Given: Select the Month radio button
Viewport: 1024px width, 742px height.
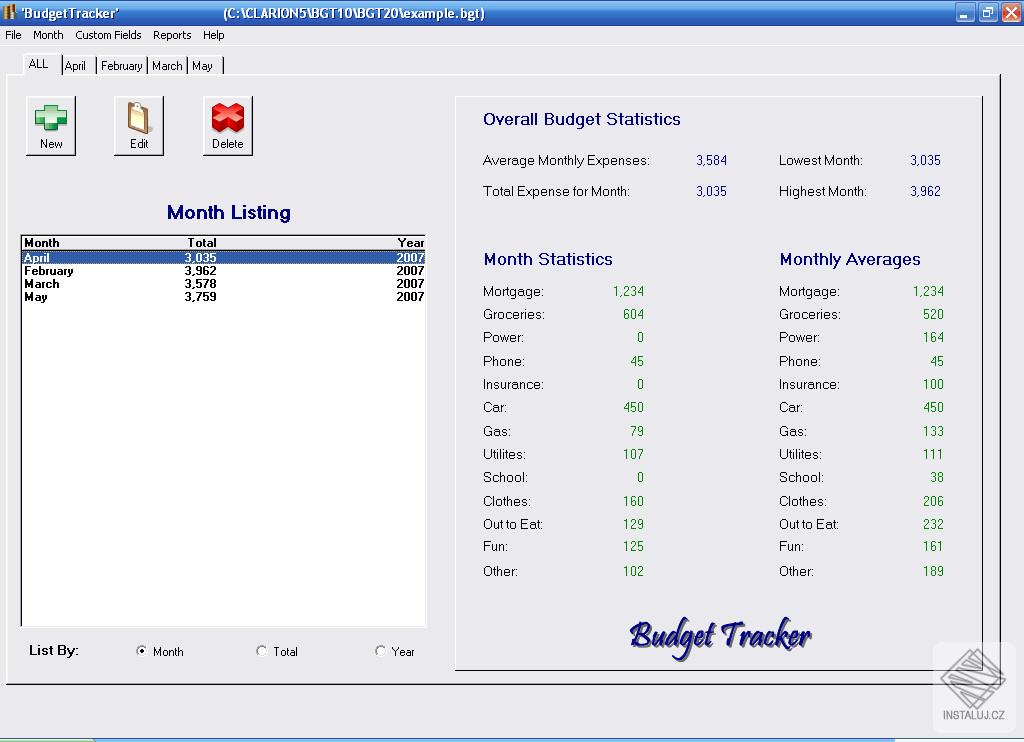Looking at the screenshot, I should click(x=142, y=651).
